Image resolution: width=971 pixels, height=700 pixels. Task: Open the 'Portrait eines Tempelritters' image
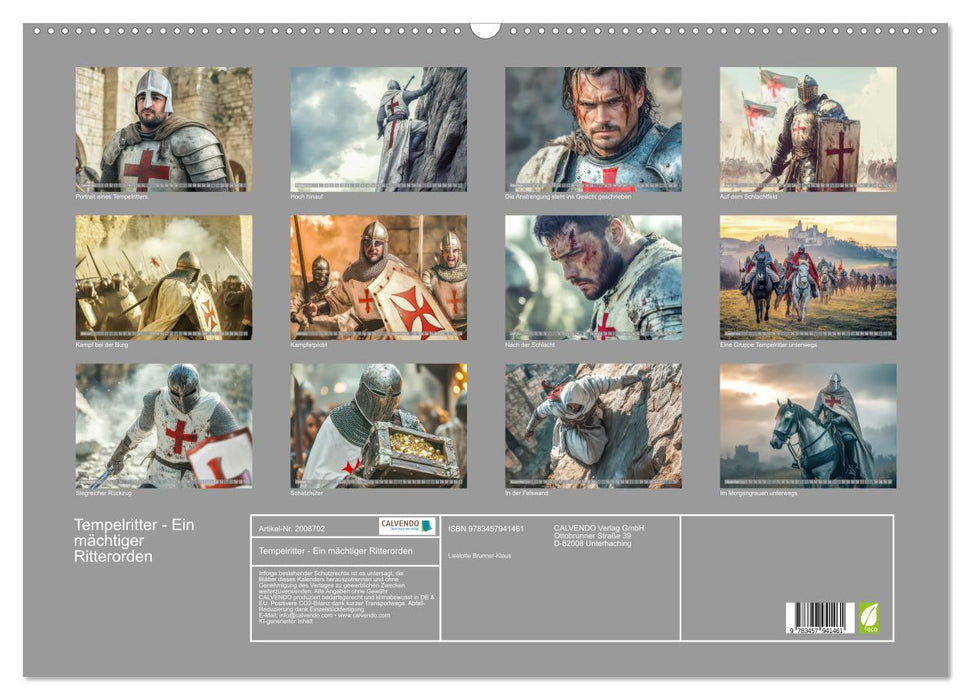coord(163,129)
